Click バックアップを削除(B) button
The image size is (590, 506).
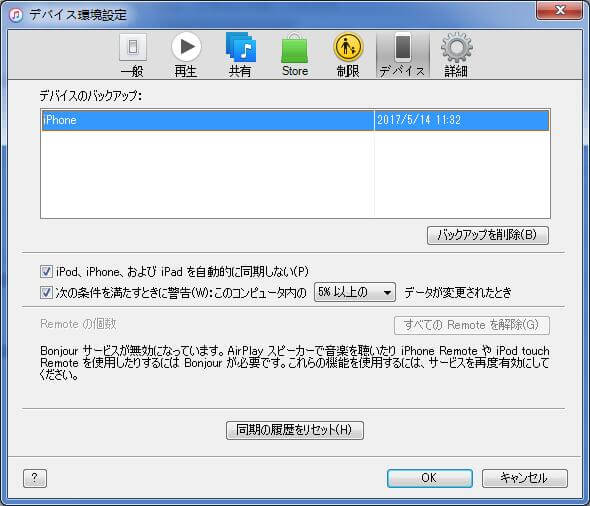488,235
